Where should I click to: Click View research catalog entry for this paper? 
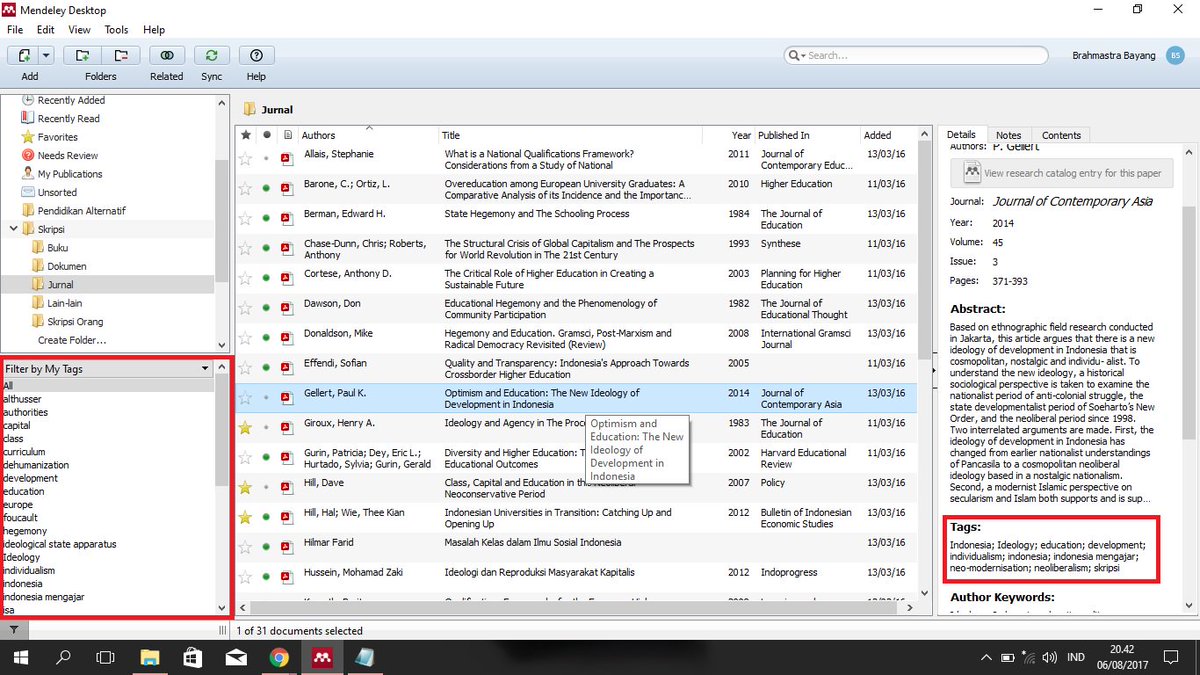1060,173
